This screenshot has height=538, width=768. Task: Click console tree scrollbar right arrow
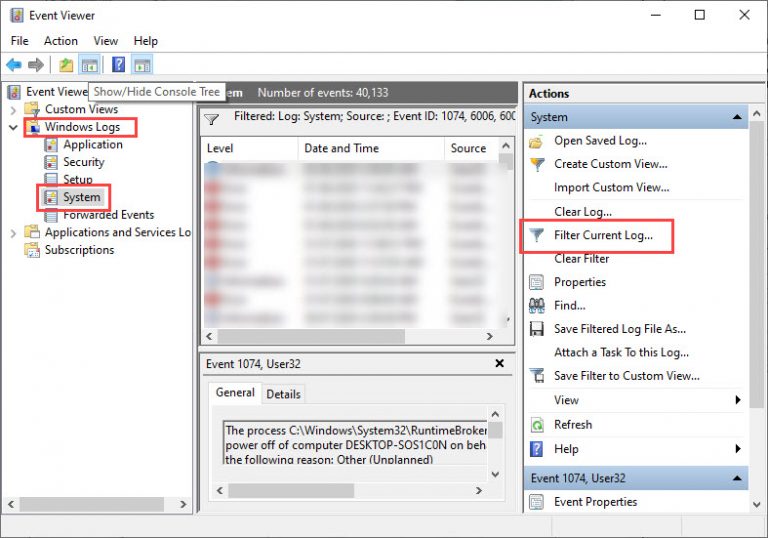point(183,504)
